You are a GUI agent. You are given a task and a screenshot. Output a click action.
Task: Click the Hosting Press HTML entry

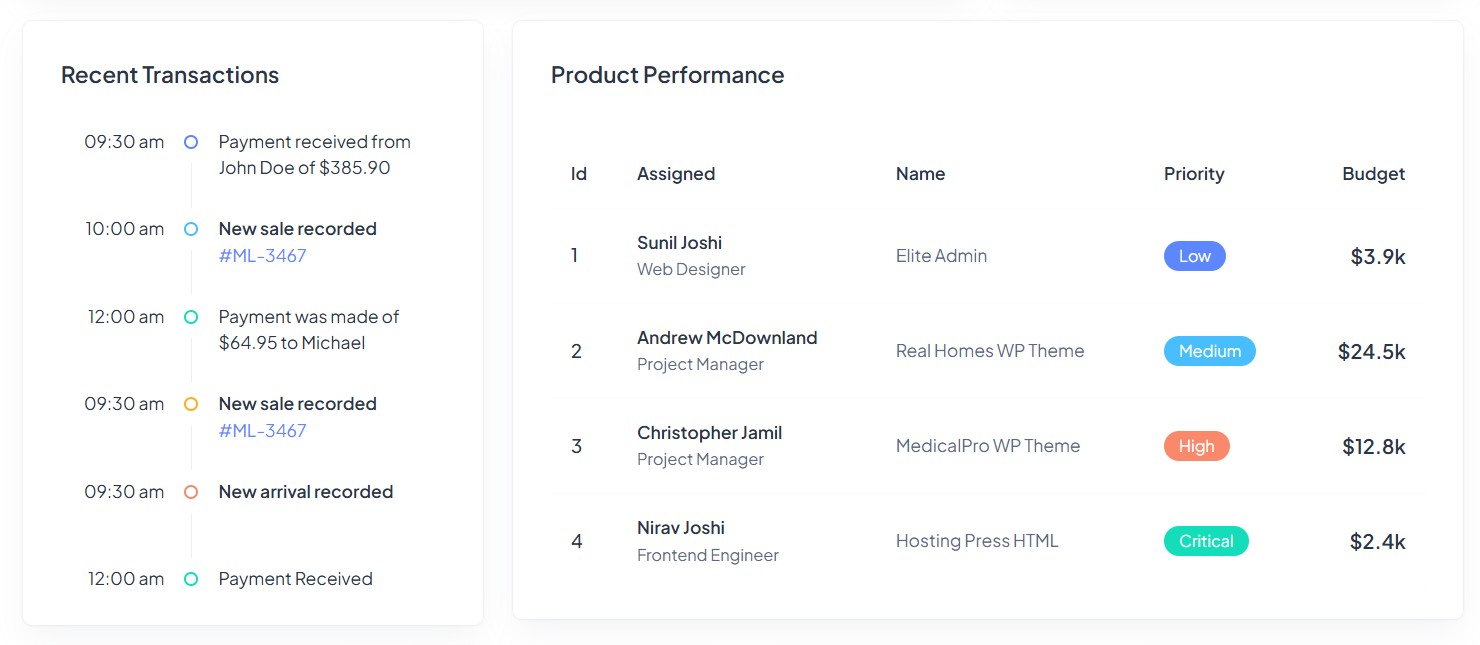coord(977,541)
